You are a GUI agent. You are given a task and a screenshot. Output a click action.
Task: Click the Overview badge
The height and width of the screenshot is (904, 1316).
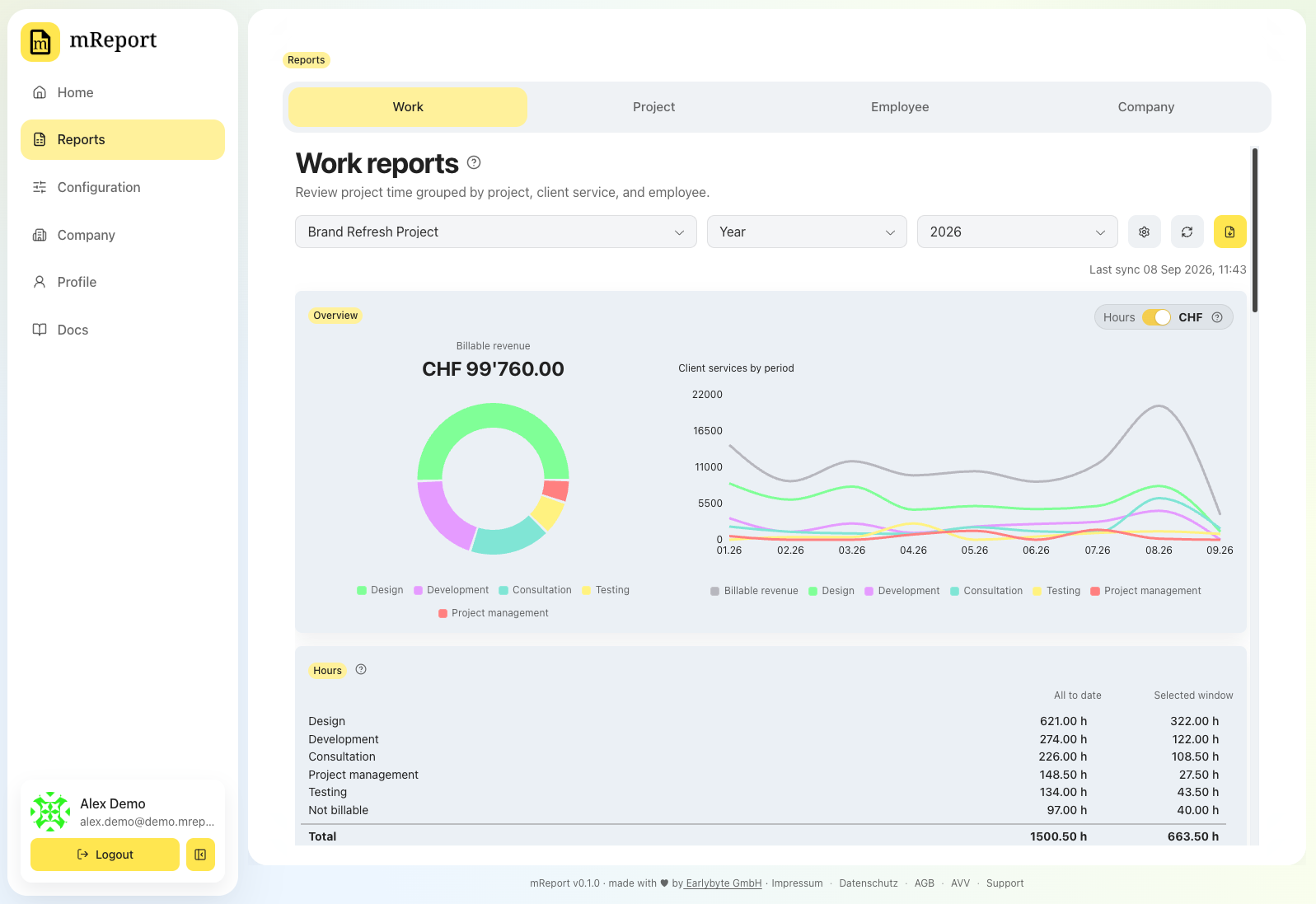pos(335,316)
